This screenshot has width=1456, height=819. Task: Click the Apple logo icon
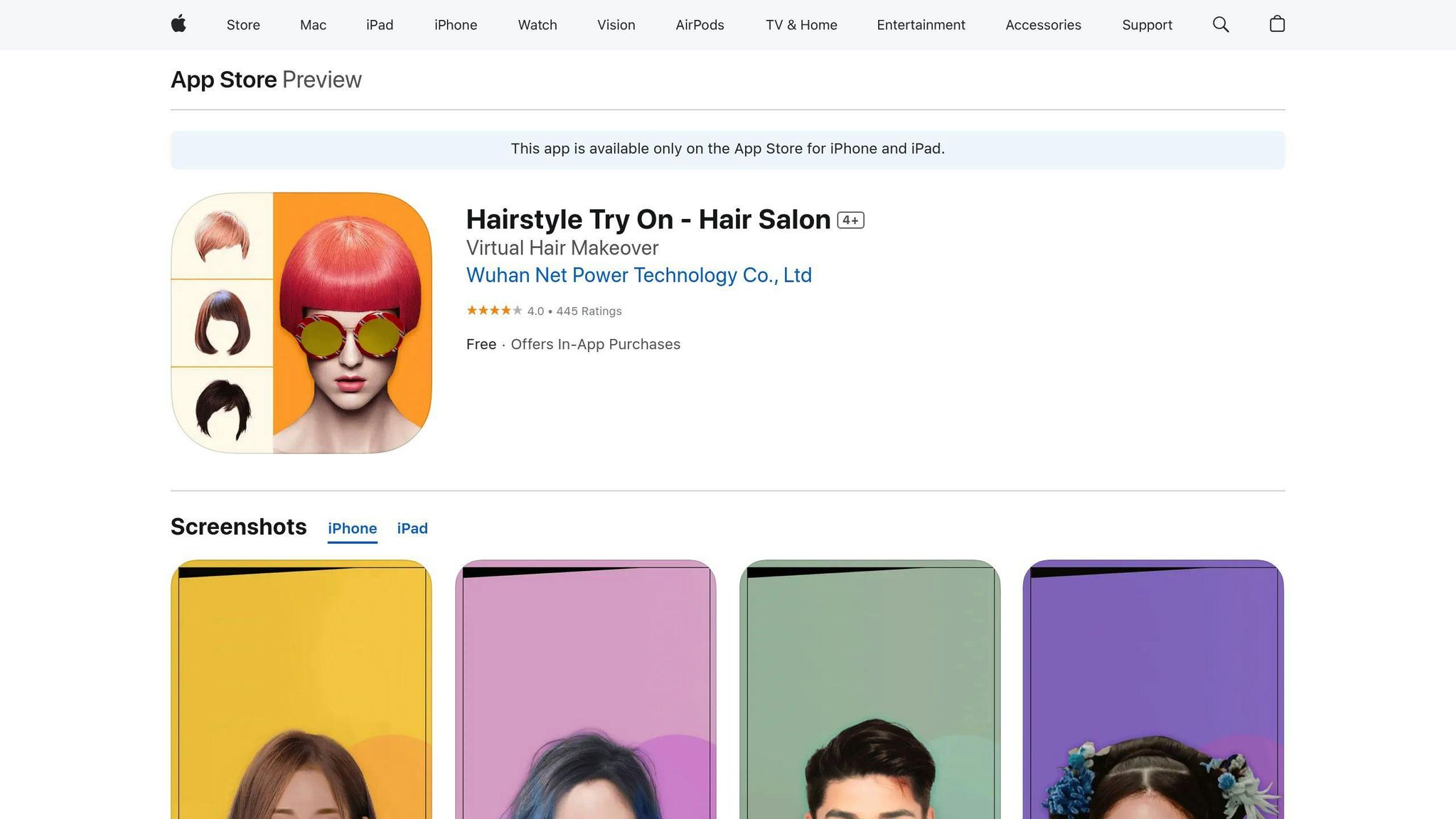pyautogui.click(x=178, y=24)
